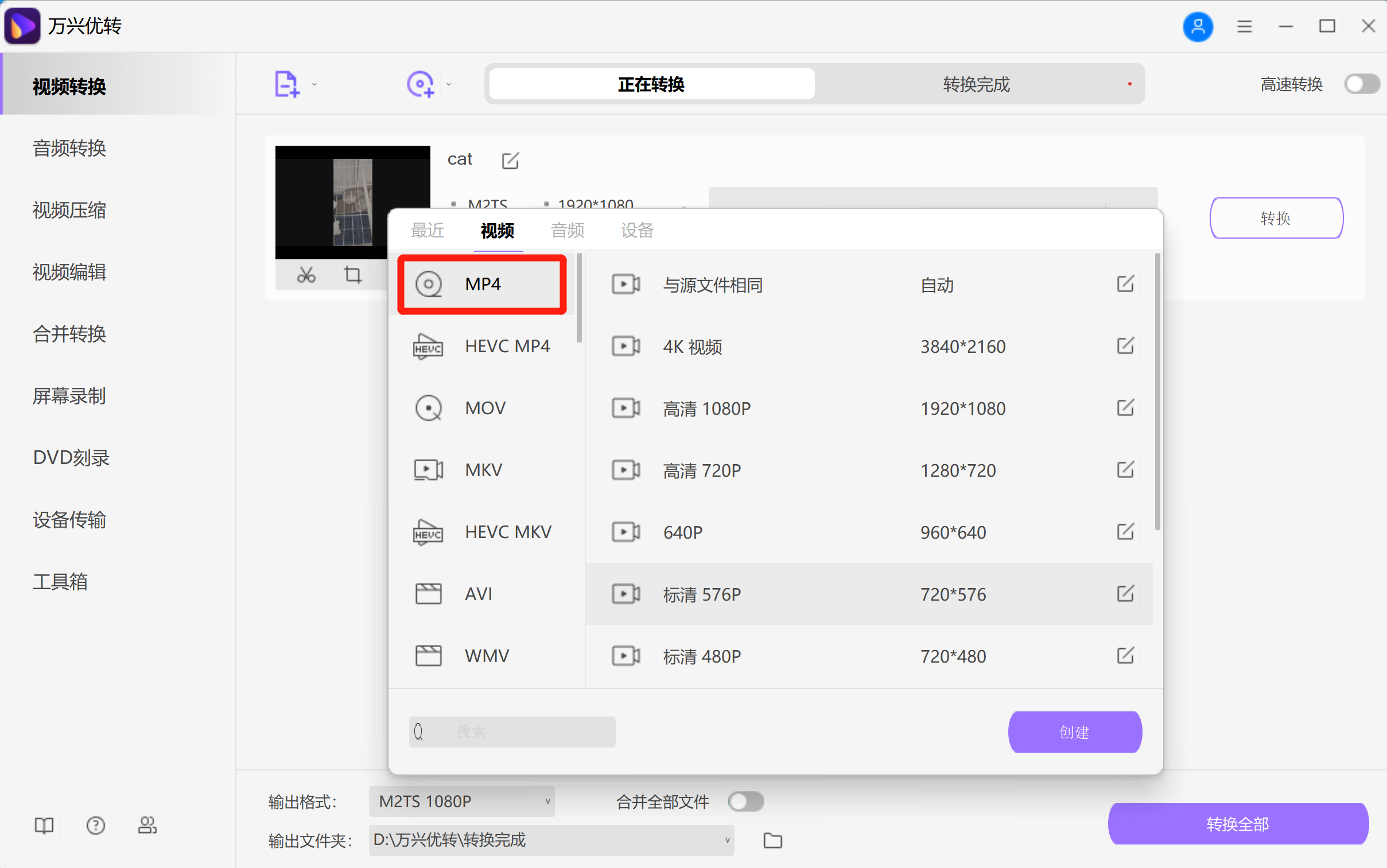Image resolution: width=1387 pixels, height=868 pixels.
Task: Open the help question mark icon
Action: pyautogui.click(x=95, y=826)
